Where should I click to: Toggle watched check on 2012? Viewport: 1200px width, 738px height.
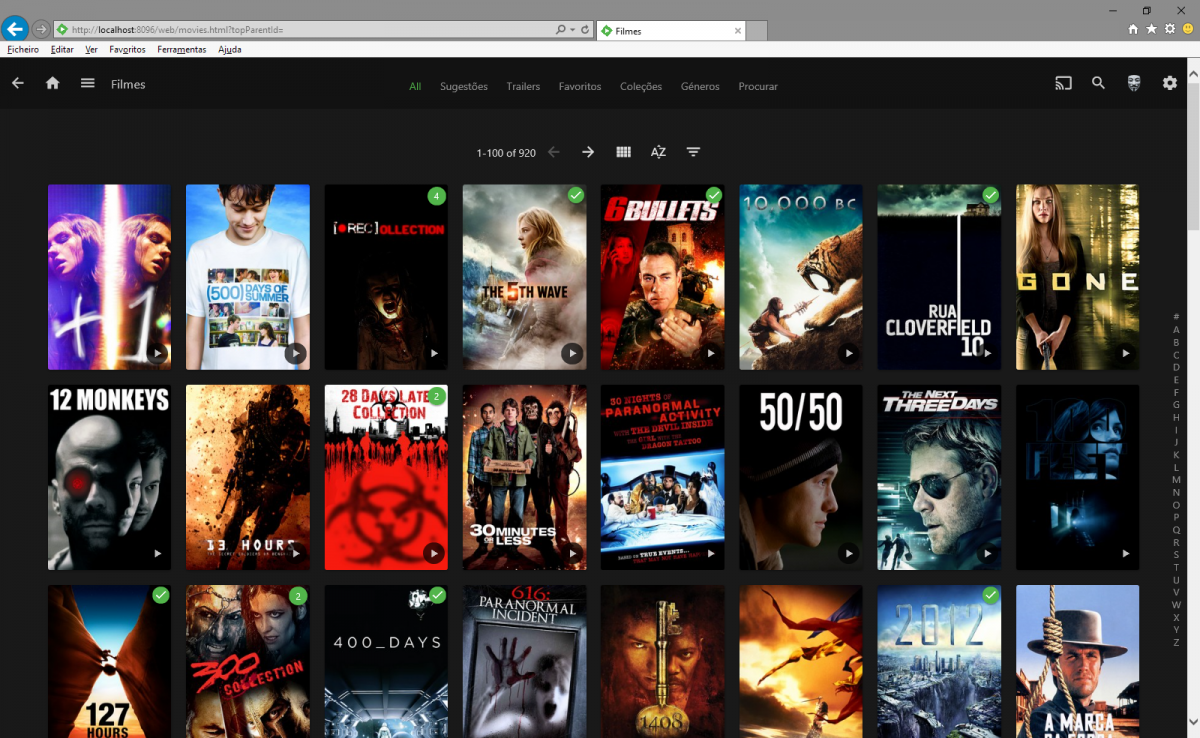tap(990, 596)
